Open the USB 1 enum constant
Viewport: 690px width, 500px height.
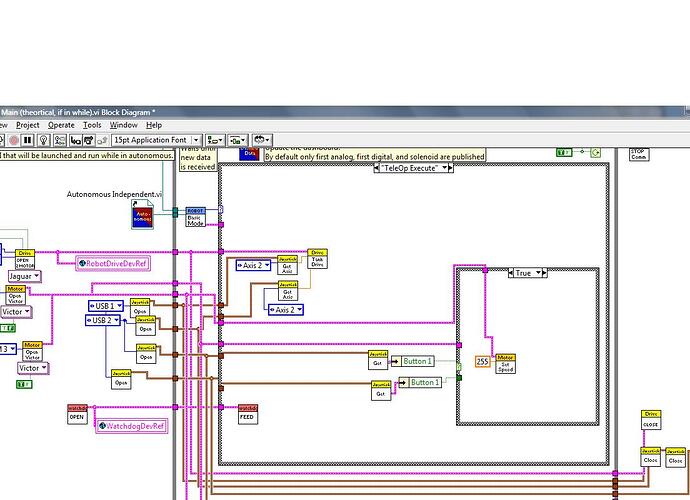point(106,306)
